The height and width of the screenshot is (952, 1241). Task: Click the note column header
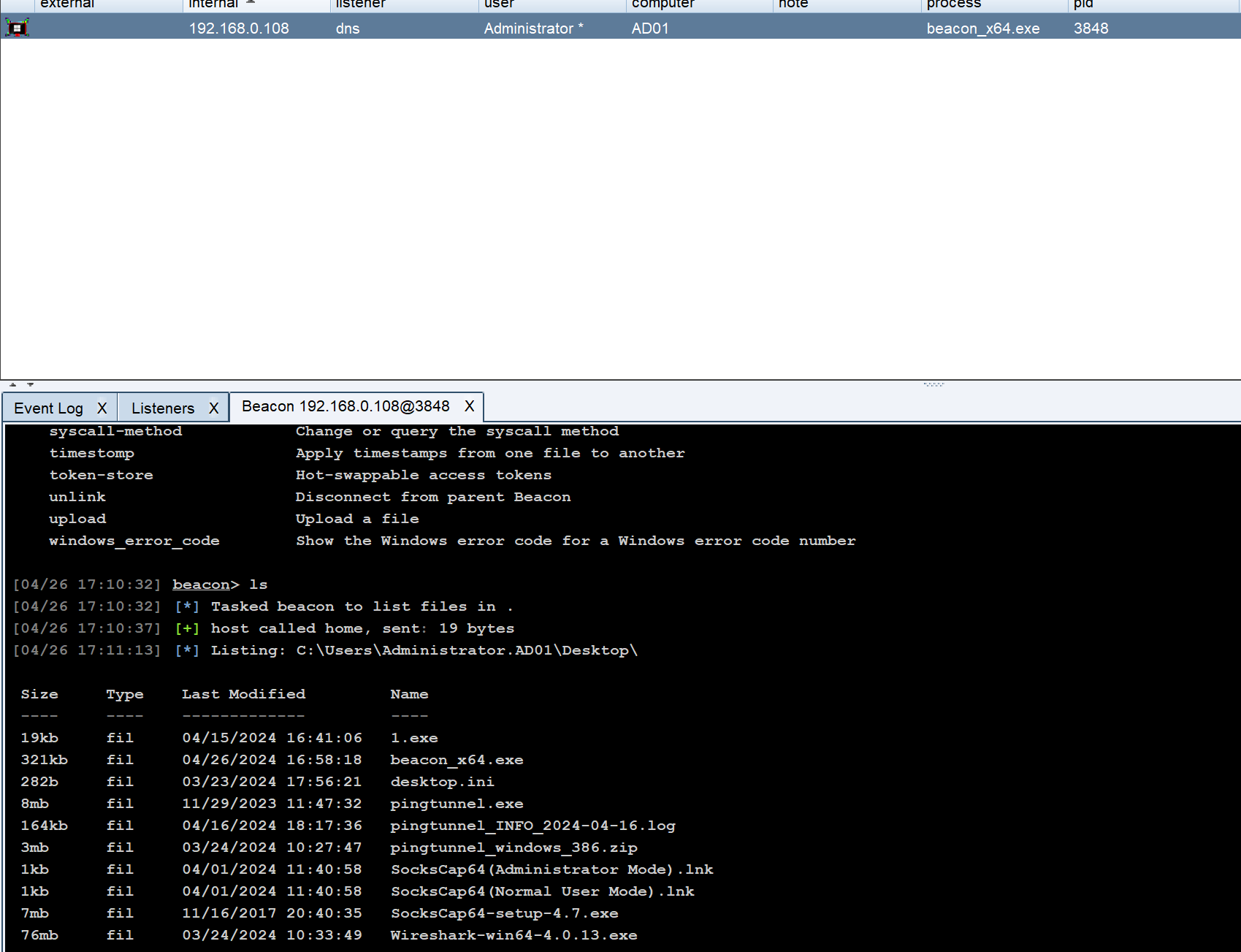[x=793, y=4]
